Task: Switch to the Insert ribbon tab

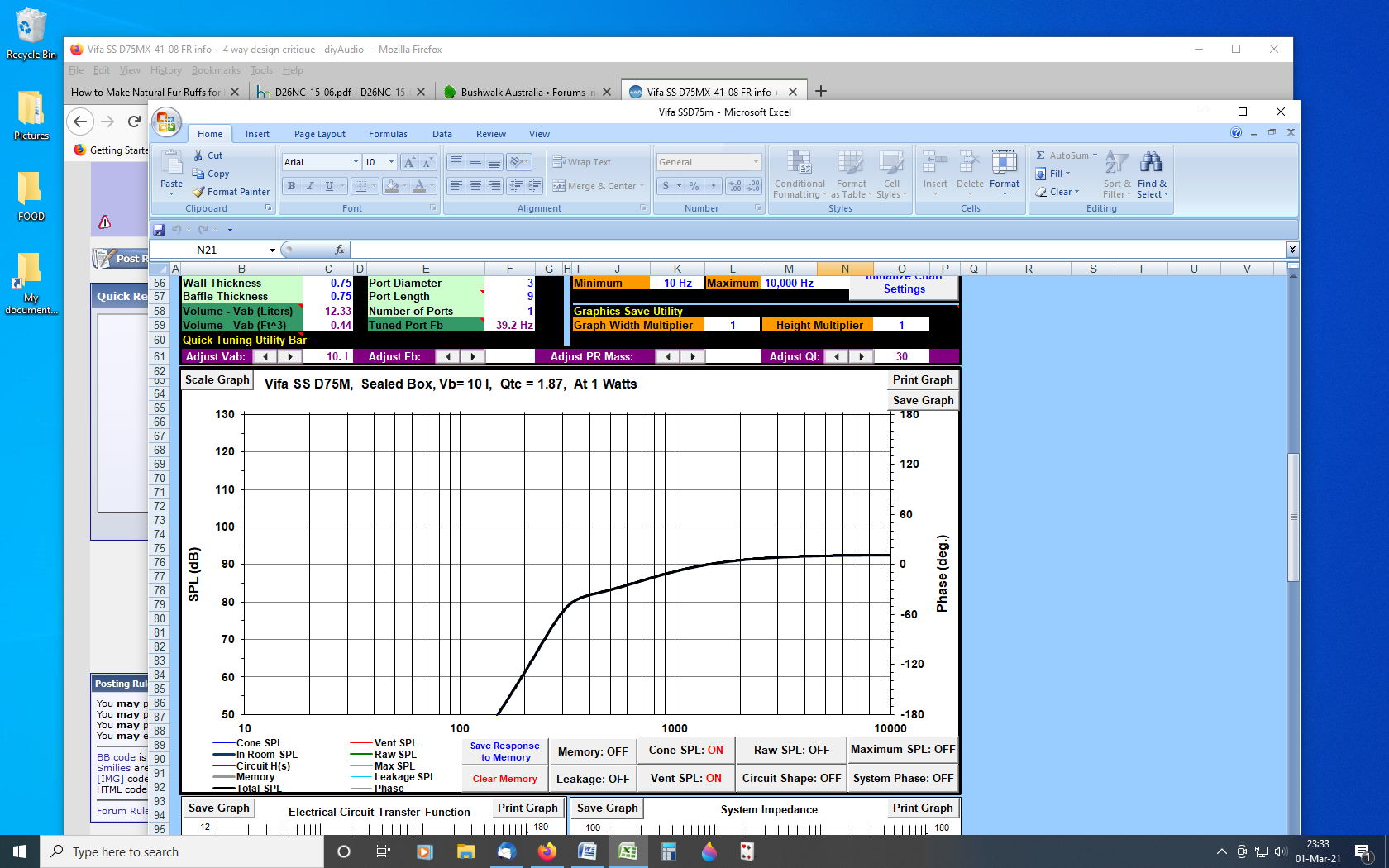Action: 257,134
